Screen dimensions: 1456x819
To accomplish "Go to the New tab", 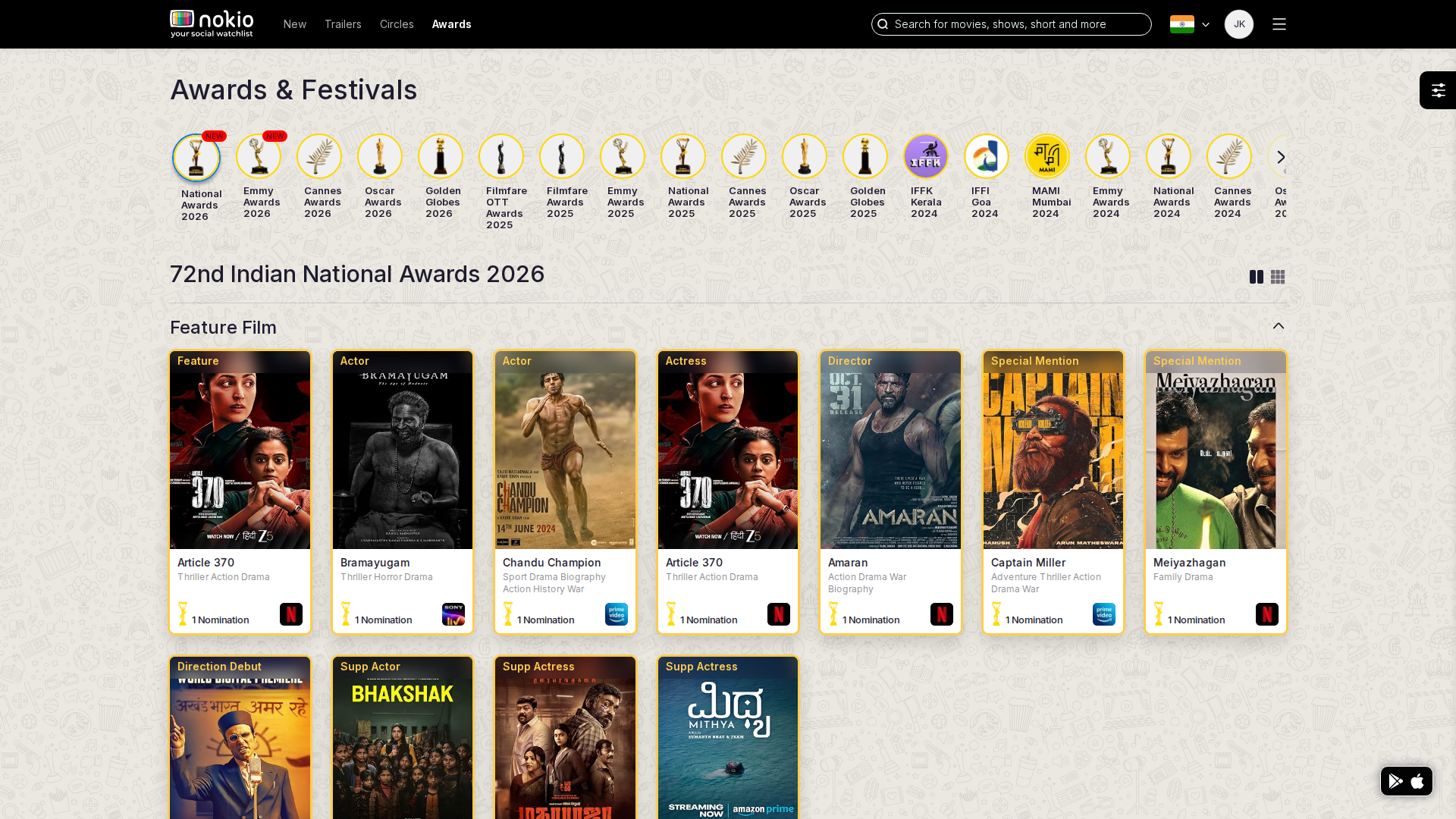I will click(295, 24).
